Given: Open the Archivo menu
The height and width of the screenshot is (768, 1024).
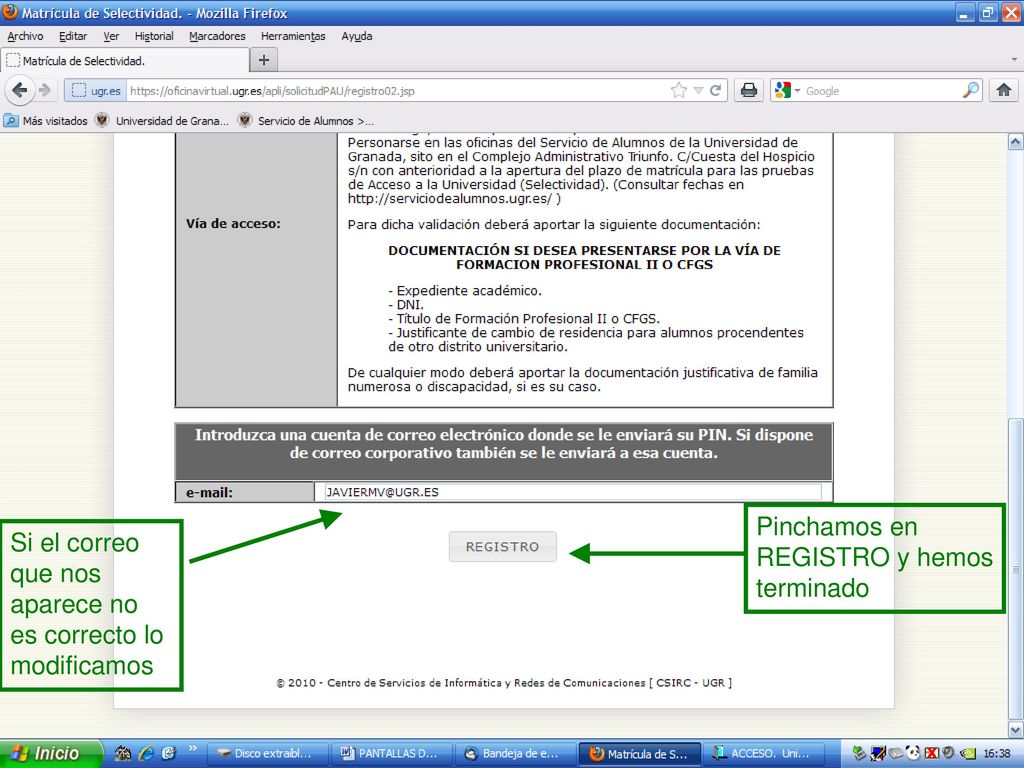Looking at the screenshot, I should click(x=25, y=36).
